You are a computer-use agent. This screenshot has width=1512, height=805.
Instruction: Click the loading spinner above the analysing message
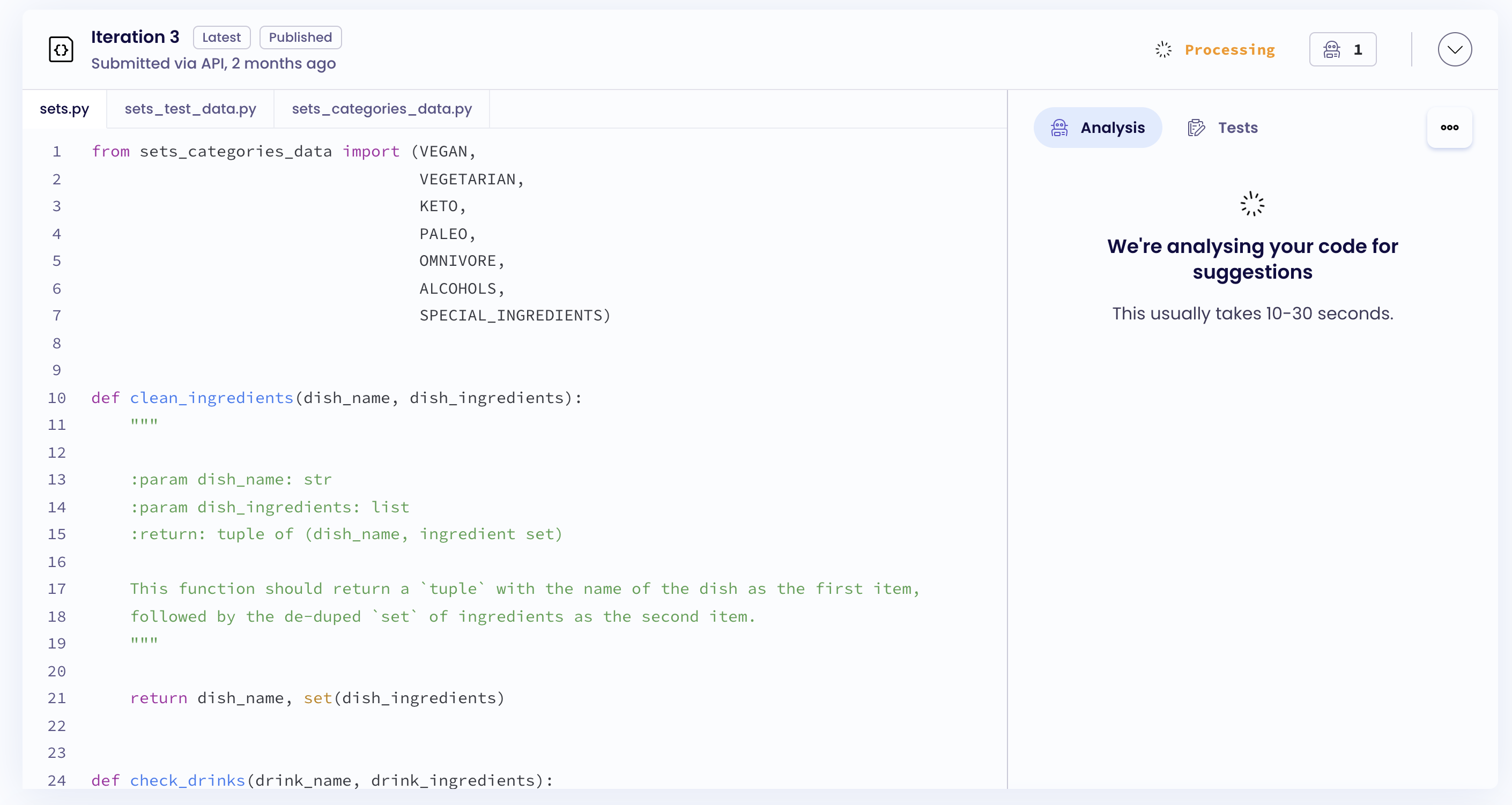1252,204
